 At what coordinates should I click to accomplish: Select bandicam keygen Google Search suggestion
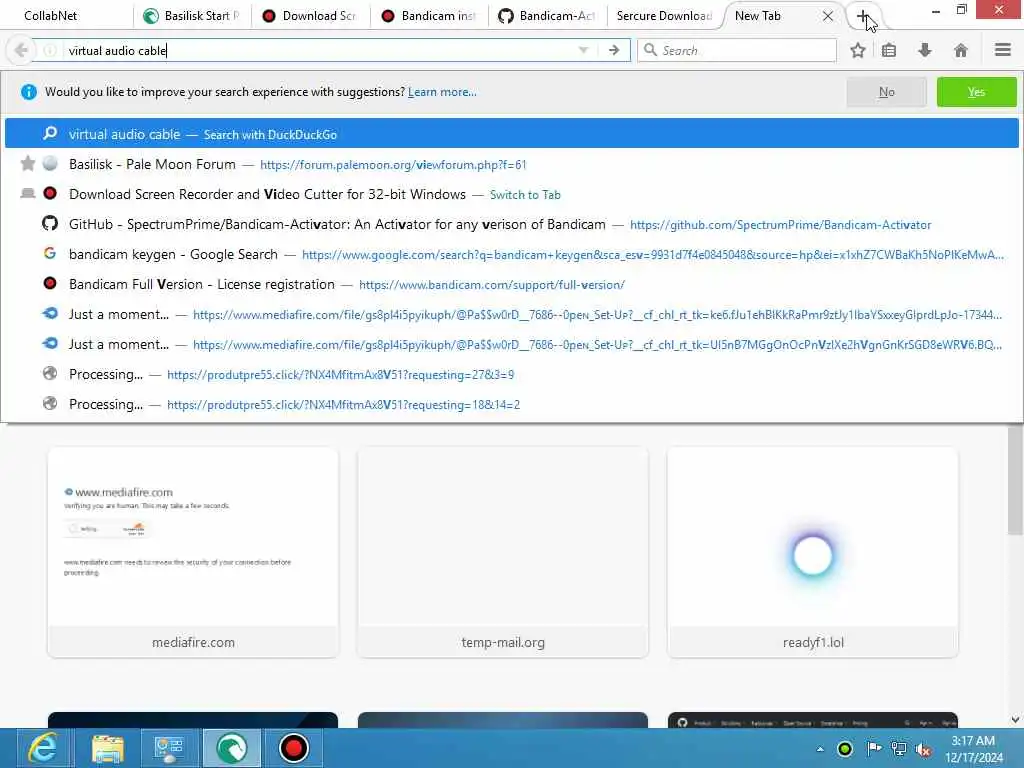point(511,254)
